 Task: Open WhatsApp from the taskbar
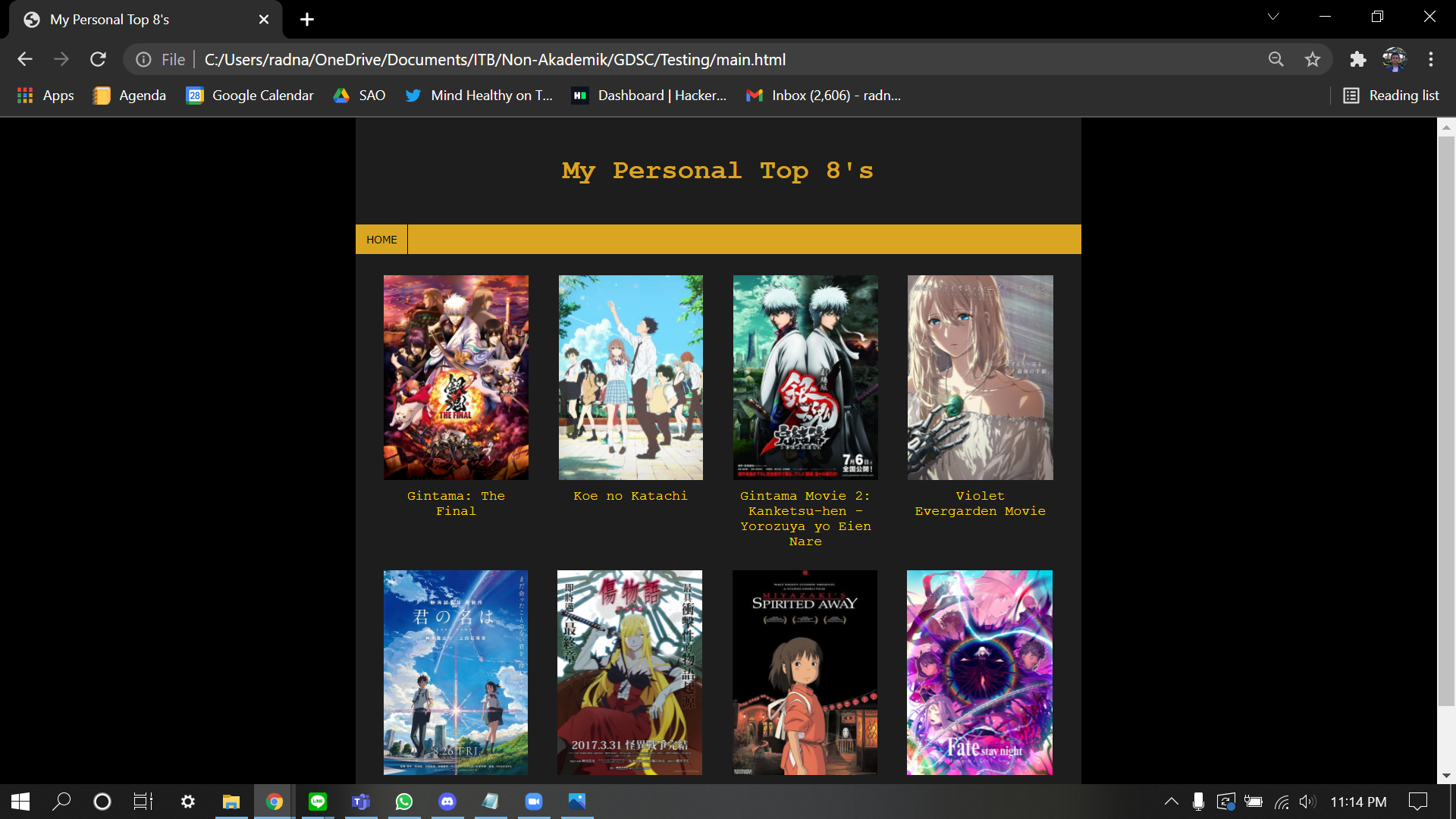point(404,802)
